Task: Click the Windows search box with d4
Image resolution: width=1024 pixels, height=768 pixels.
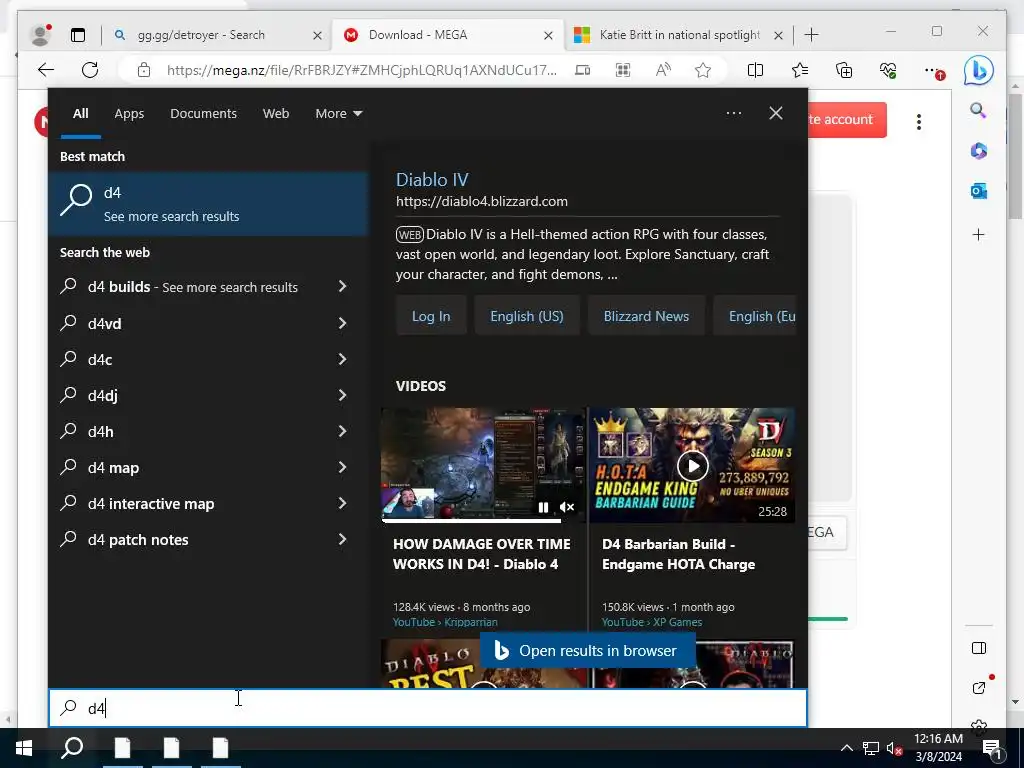Action: [428, 708]
